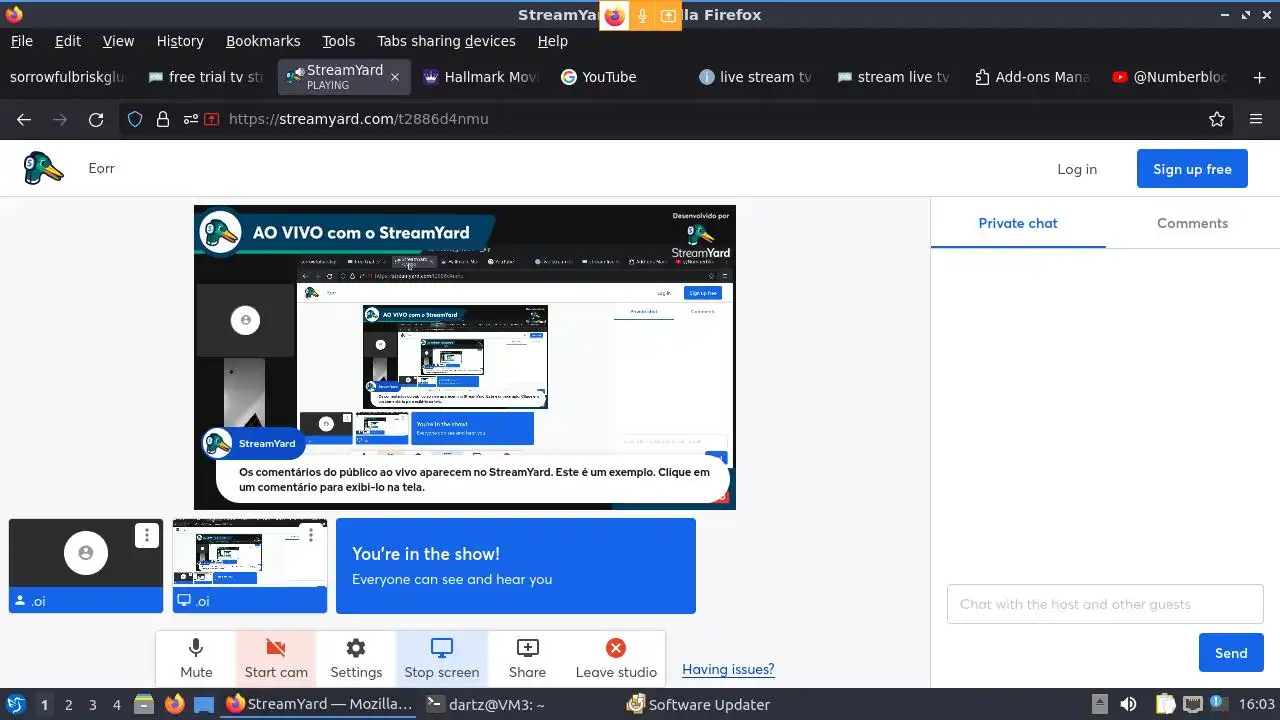Open the site permissions icon in address bar
Viewport: 1280px width, 720px height.
(190, 119)
